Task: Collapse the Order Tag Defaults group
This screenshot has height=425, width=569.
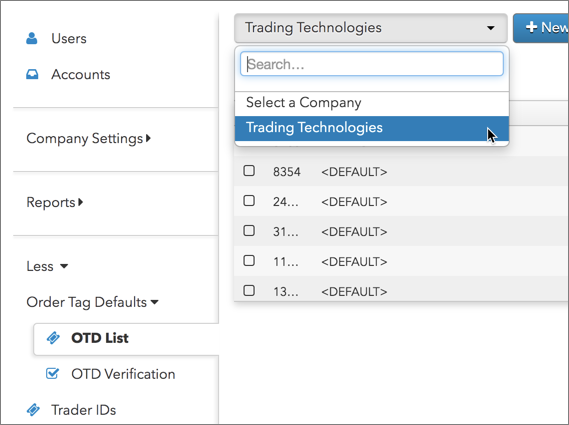Action: [93, 302]
